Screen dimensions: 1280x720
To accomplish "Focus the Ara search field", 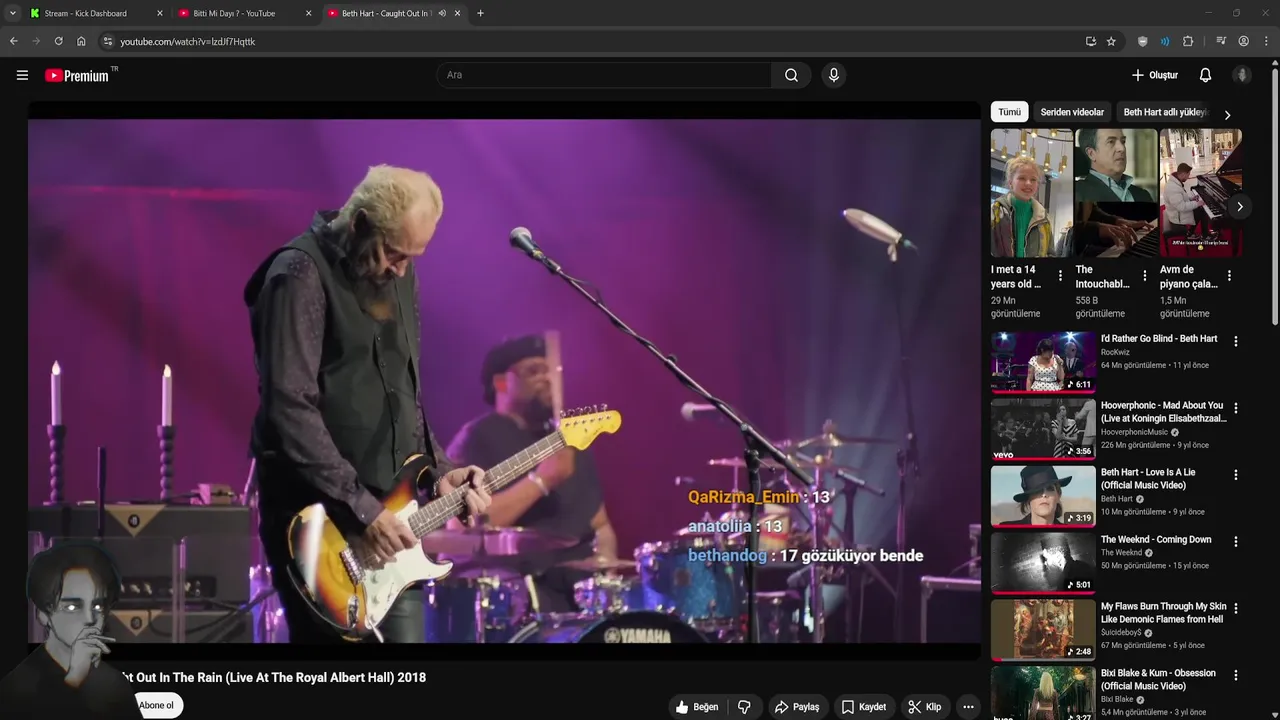I will tap(604, 75).
